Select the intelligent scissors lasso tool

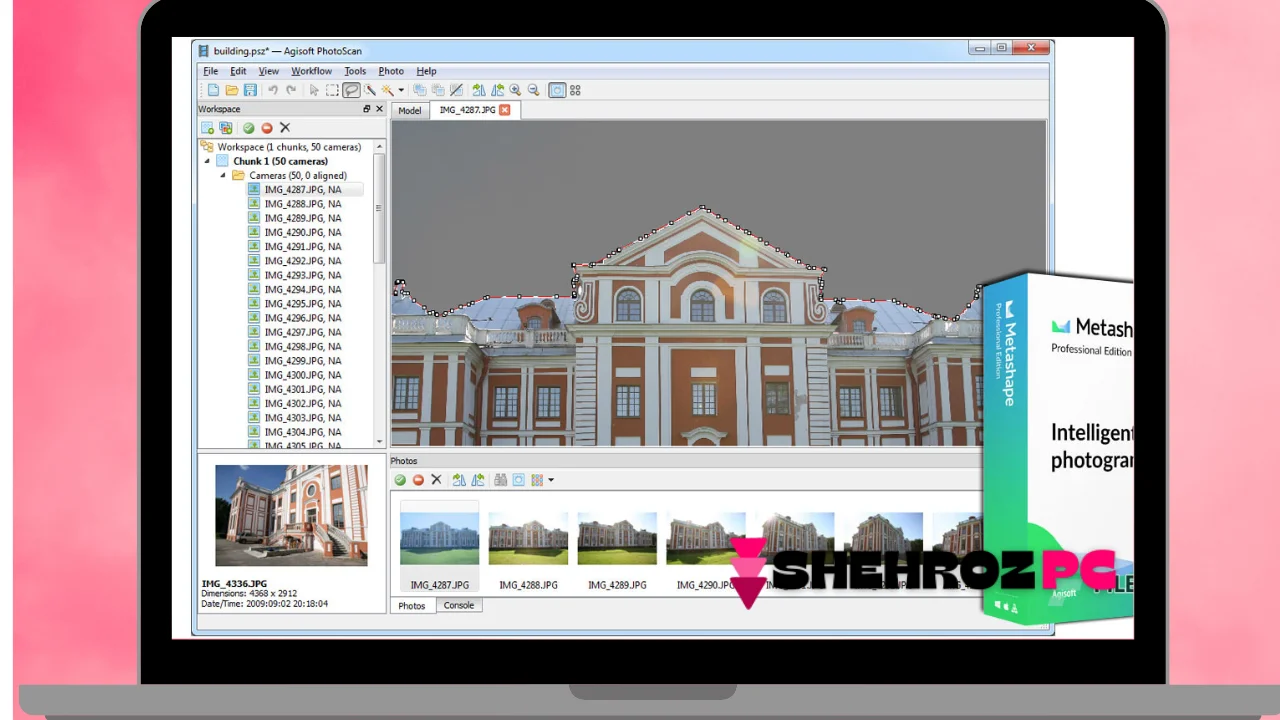tap(351, 90)
